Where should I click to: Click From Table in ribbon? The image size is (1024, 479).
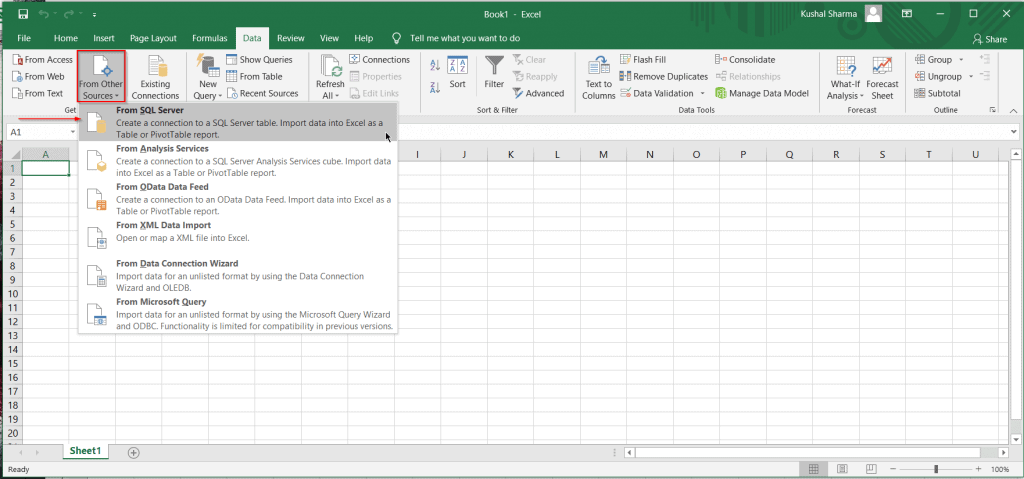coord(254,76)
